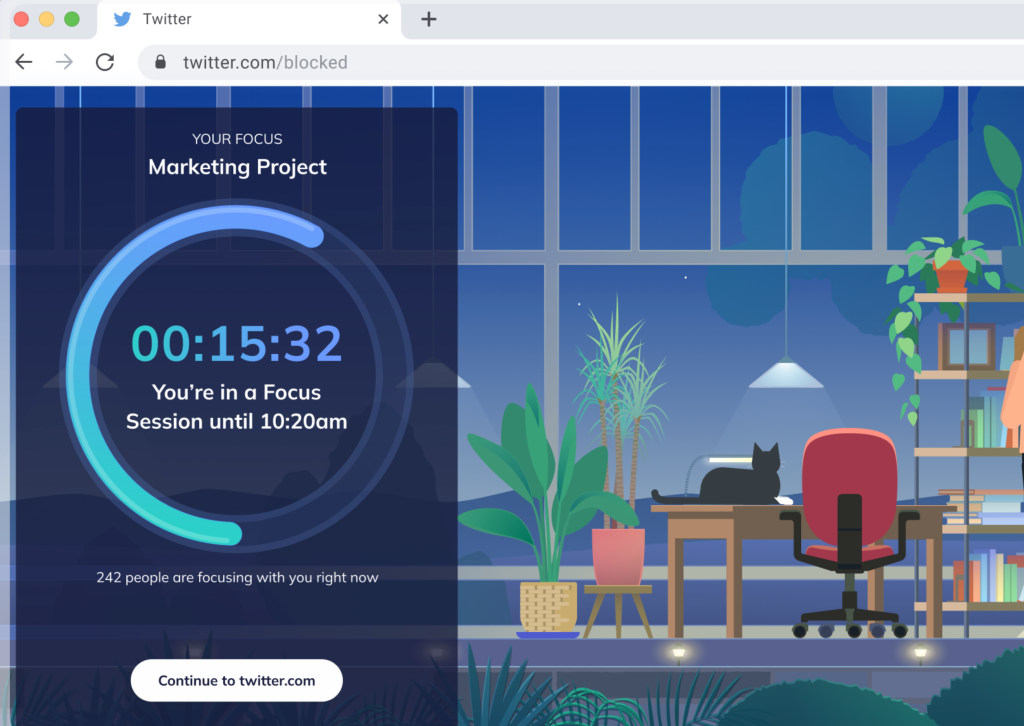Click the red window close button

(21, 19)
